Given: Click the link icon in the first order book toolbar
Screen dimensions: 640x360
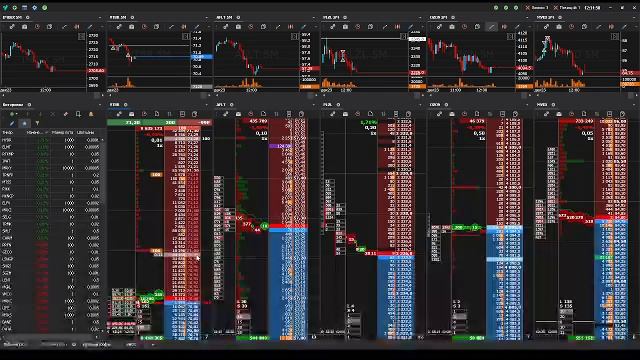Looking at the screenshot, I should [119, 114].
